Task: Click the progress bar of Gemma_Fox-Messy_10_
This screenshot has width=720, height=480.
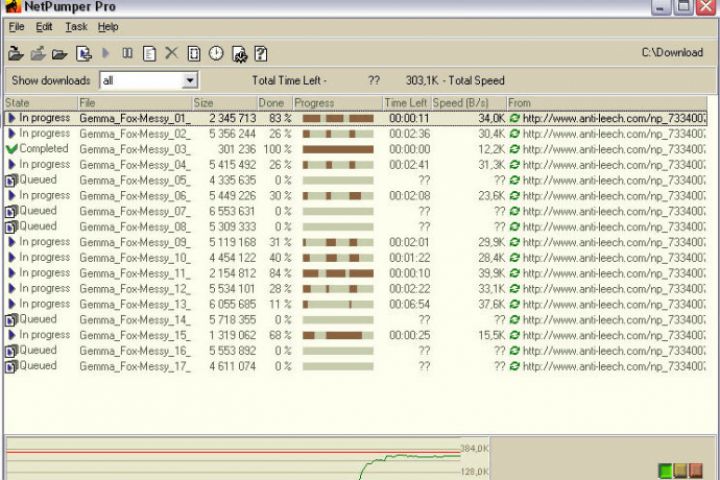Action: (338, 258)
